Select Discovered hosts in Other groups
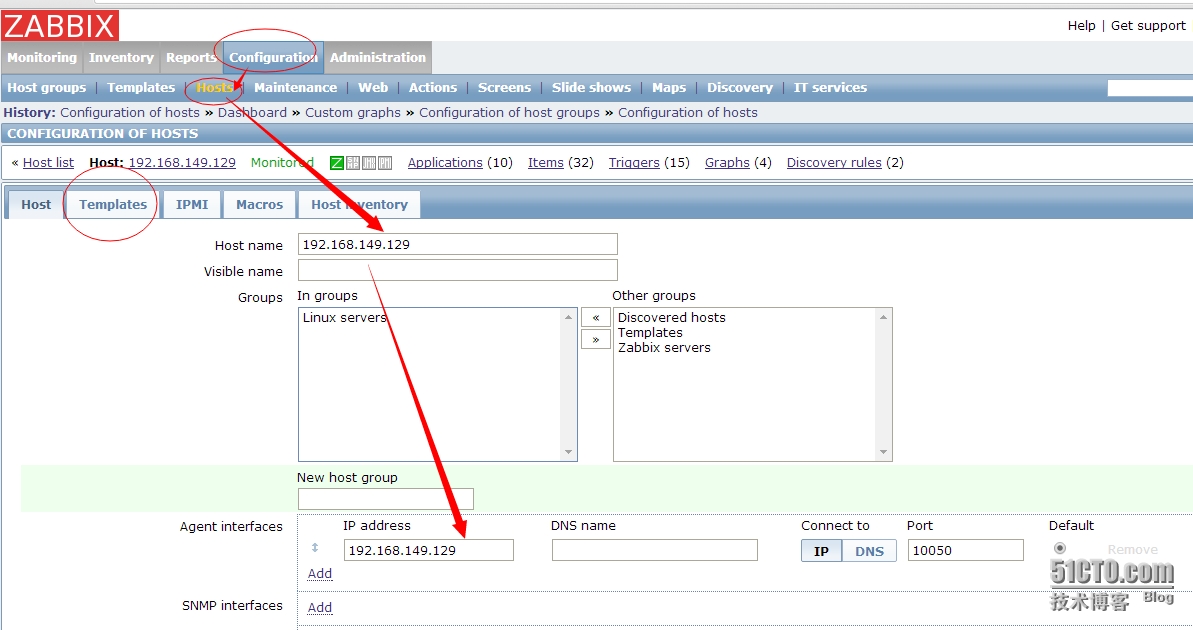1193x630 pixels. (672, 318)
